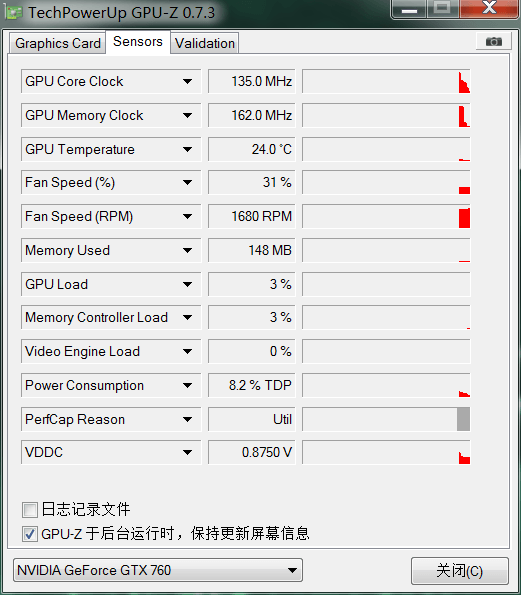Click the GPU-Z app icon in title bar

pyautogui.click(x=14, y=13)
